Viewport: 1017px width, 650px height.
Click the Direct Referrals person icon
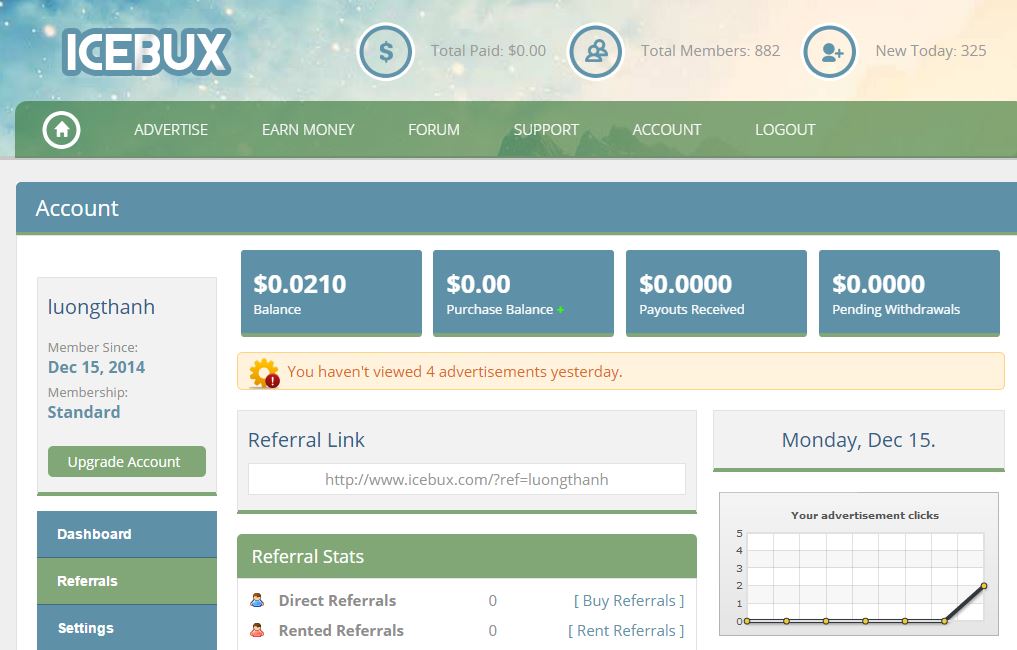pyautogui.click(x=257, y=600)
